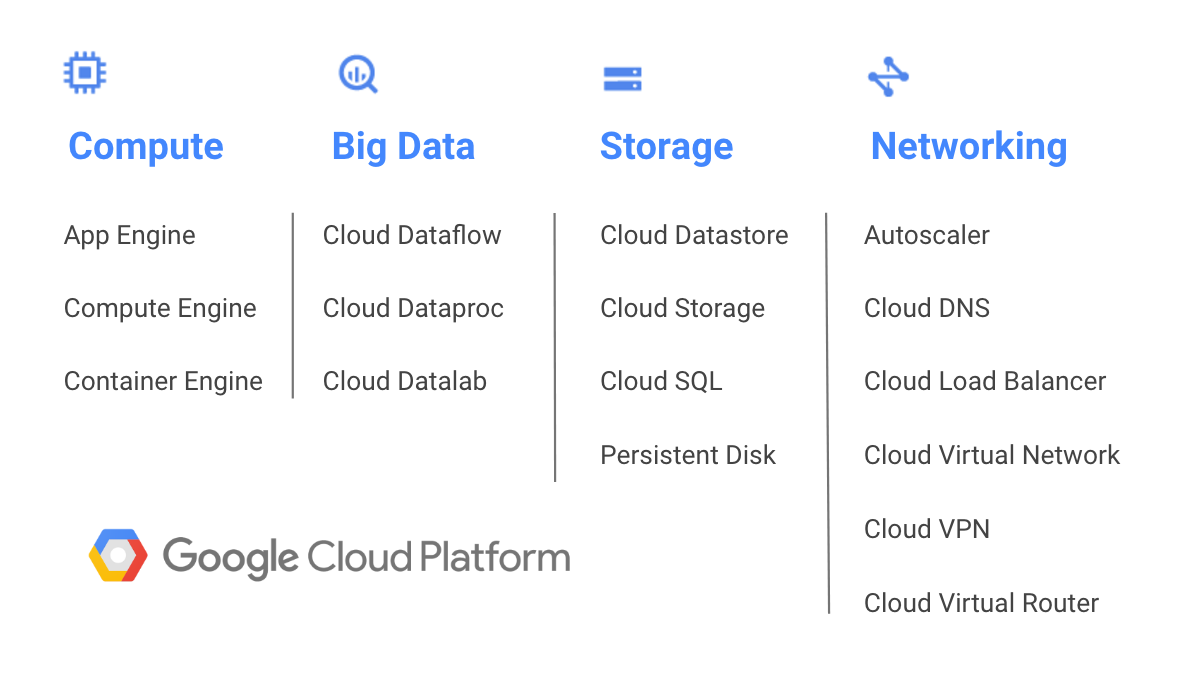
Task: Choose Compute Engine from the list
Action: (160, 309)
